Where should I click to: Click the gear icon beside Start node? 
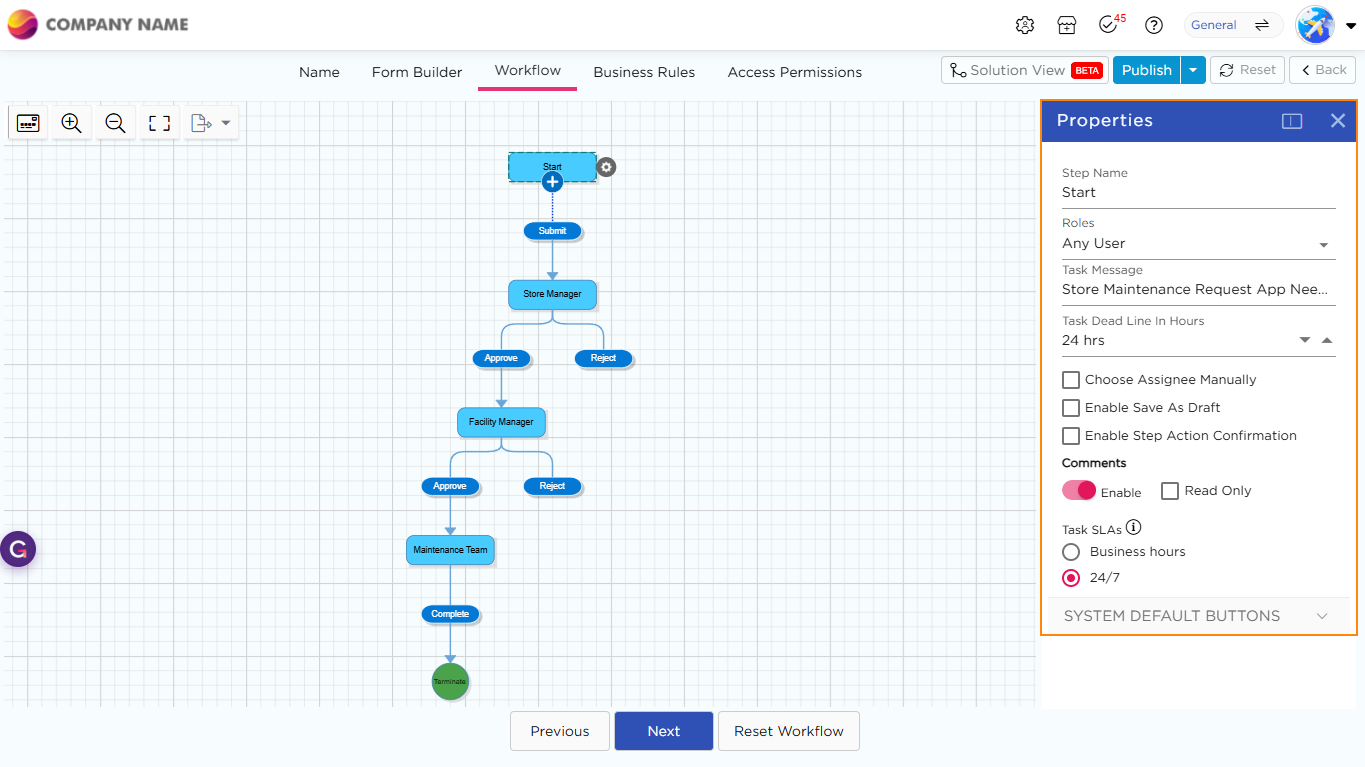pos(606,167)
